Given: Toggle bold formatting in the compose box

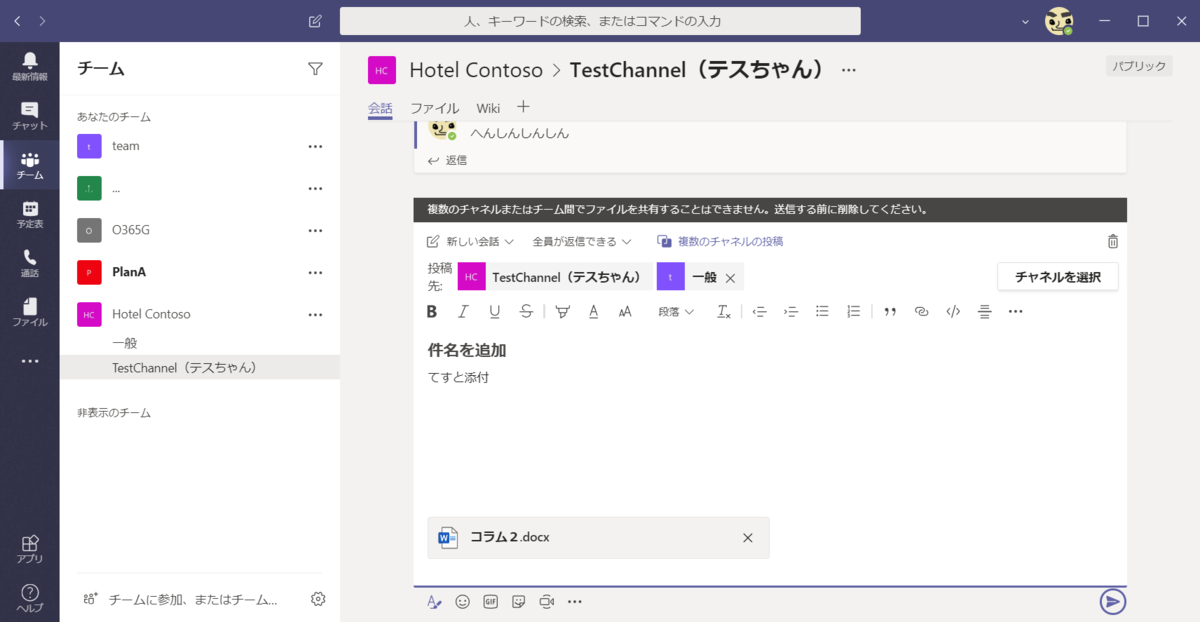Looking at the screenshot, I should (x=431, y=311).
